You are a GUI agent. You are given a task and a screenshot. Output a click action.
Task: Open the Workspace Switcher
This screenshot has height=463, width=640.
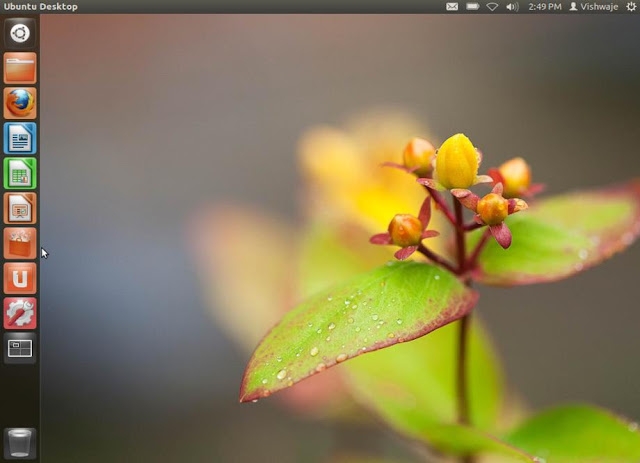click(x=19, y=348)
